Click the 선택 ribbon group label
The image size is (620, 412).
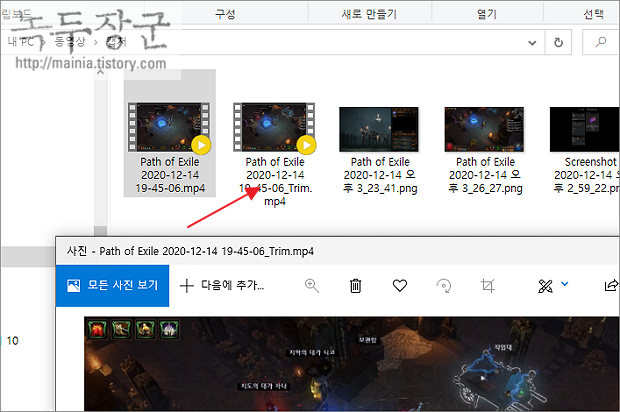593,14
